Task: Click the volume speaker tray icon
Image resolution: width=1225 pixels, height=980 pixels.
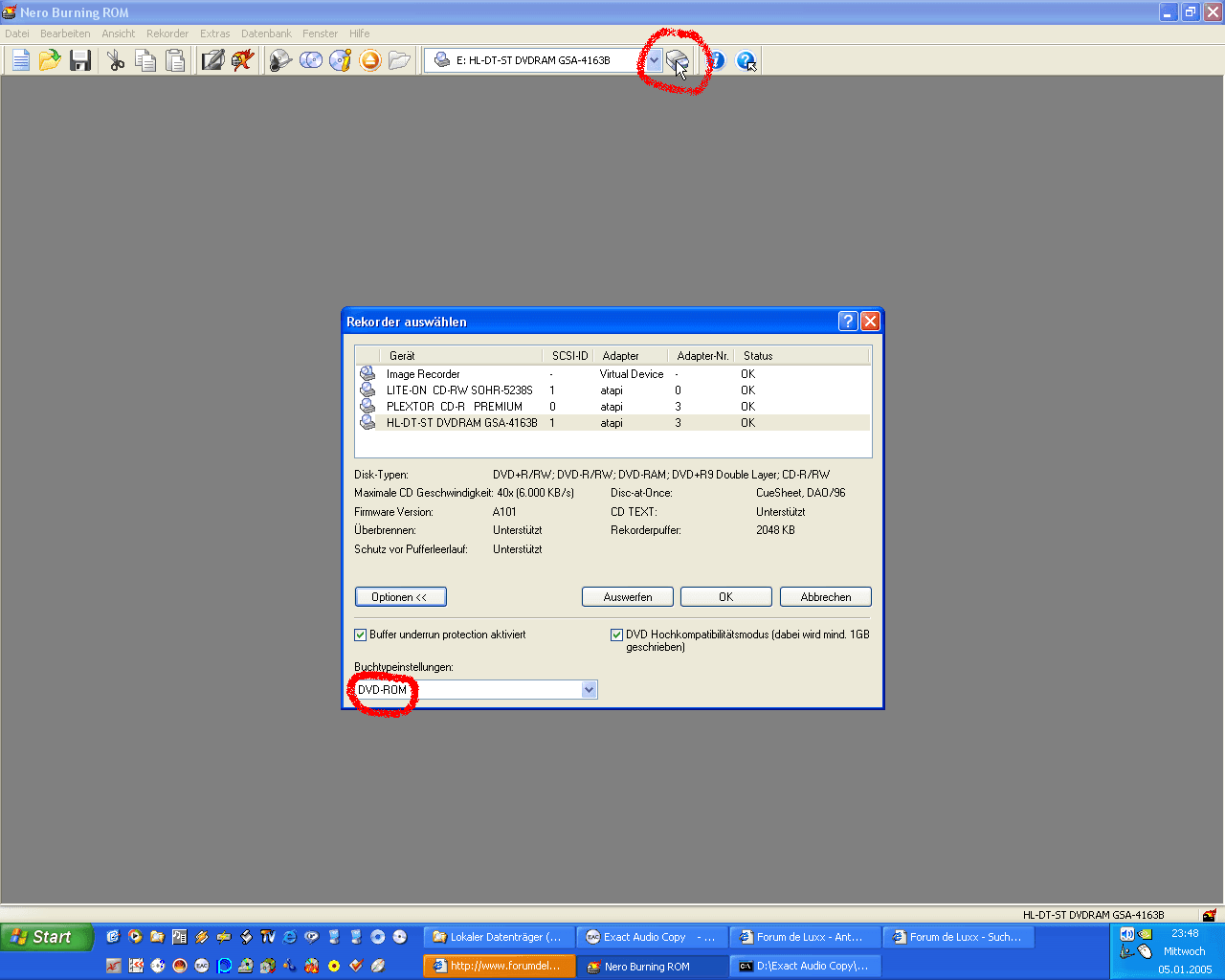Action: pos(1126,934)
